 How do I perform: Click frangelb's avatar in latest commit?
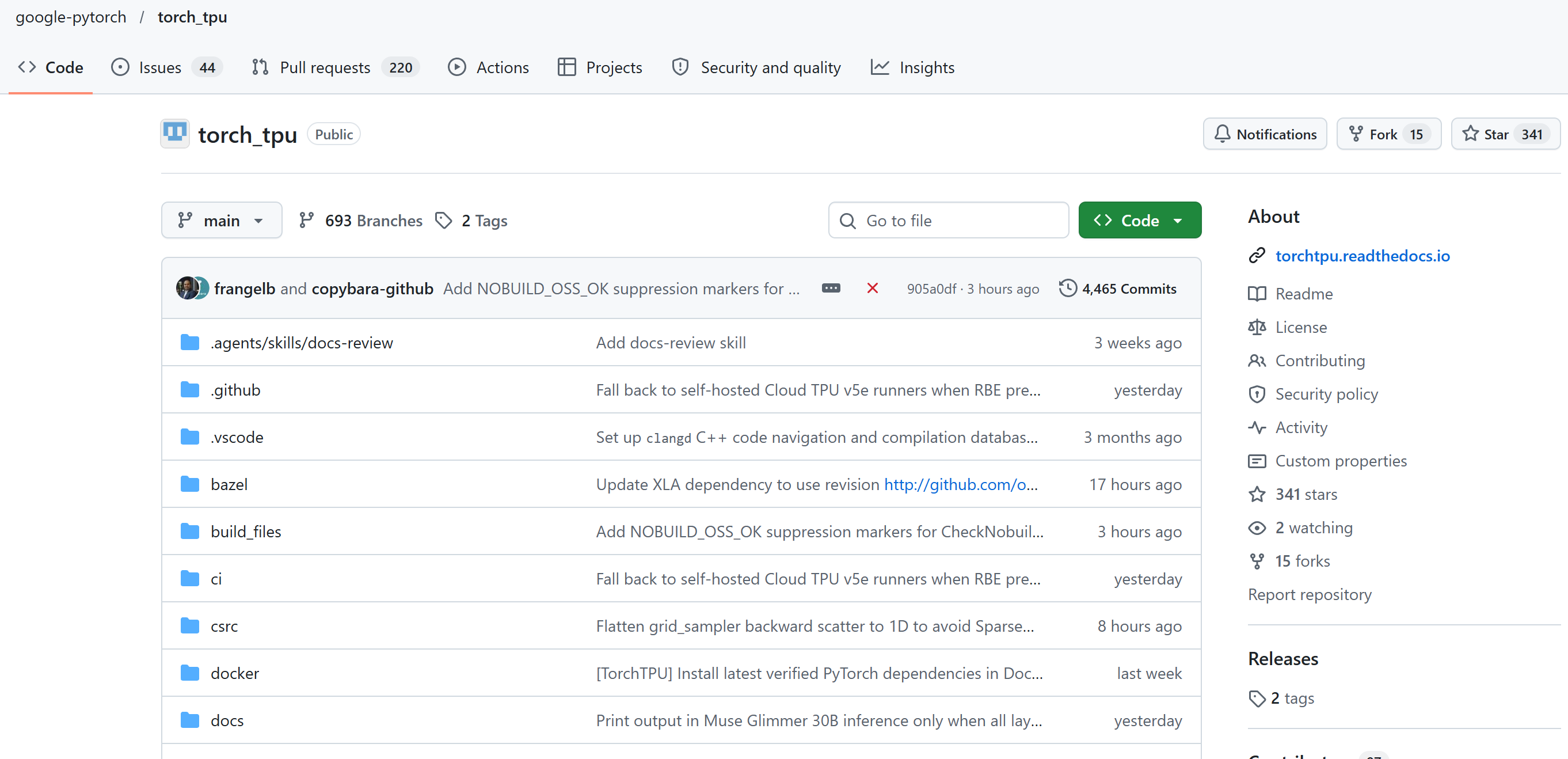coord(187,288)
